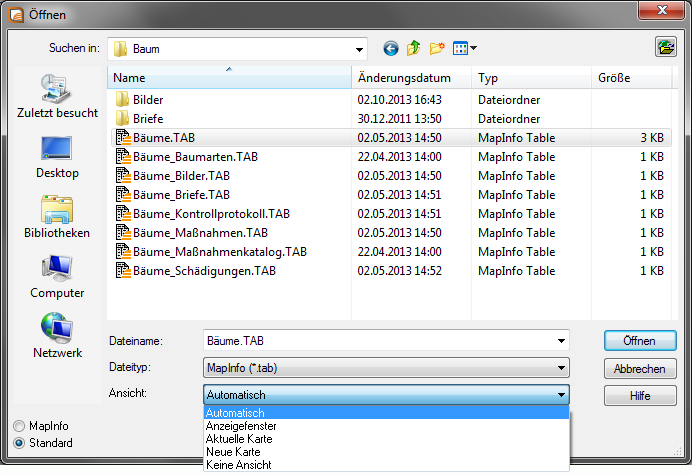The height and width of the screenshot is (475, 692).
Task: Click the date 30.12.2011 13:50
Action: click(399, 119)
